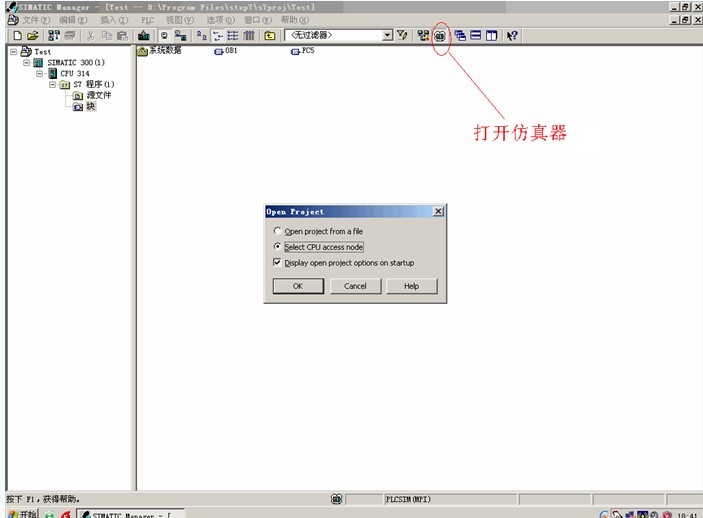The image size is (703, 518).
Task: Collapse the CPU 314 tree node
Action: (40, 73)
